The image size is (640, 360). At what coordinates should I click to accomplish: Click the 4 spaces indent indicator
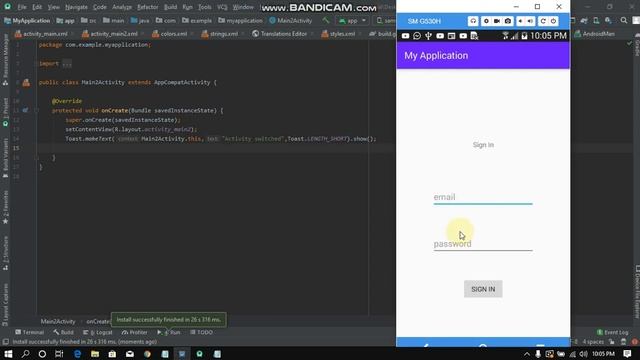coord(593,342)
